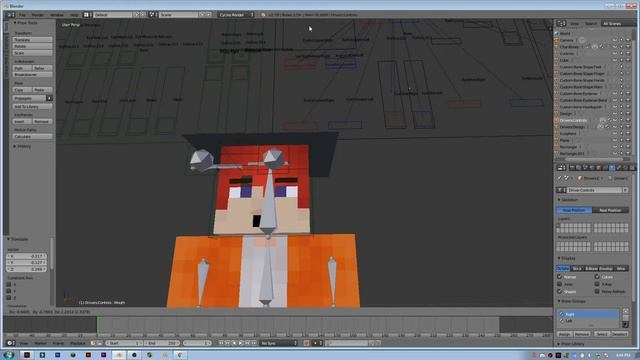Viewport: 640px width, 360px height.
Task: Toggle the Shapes display checkbox
Action: pyautogui.click(x=560, y=291)
